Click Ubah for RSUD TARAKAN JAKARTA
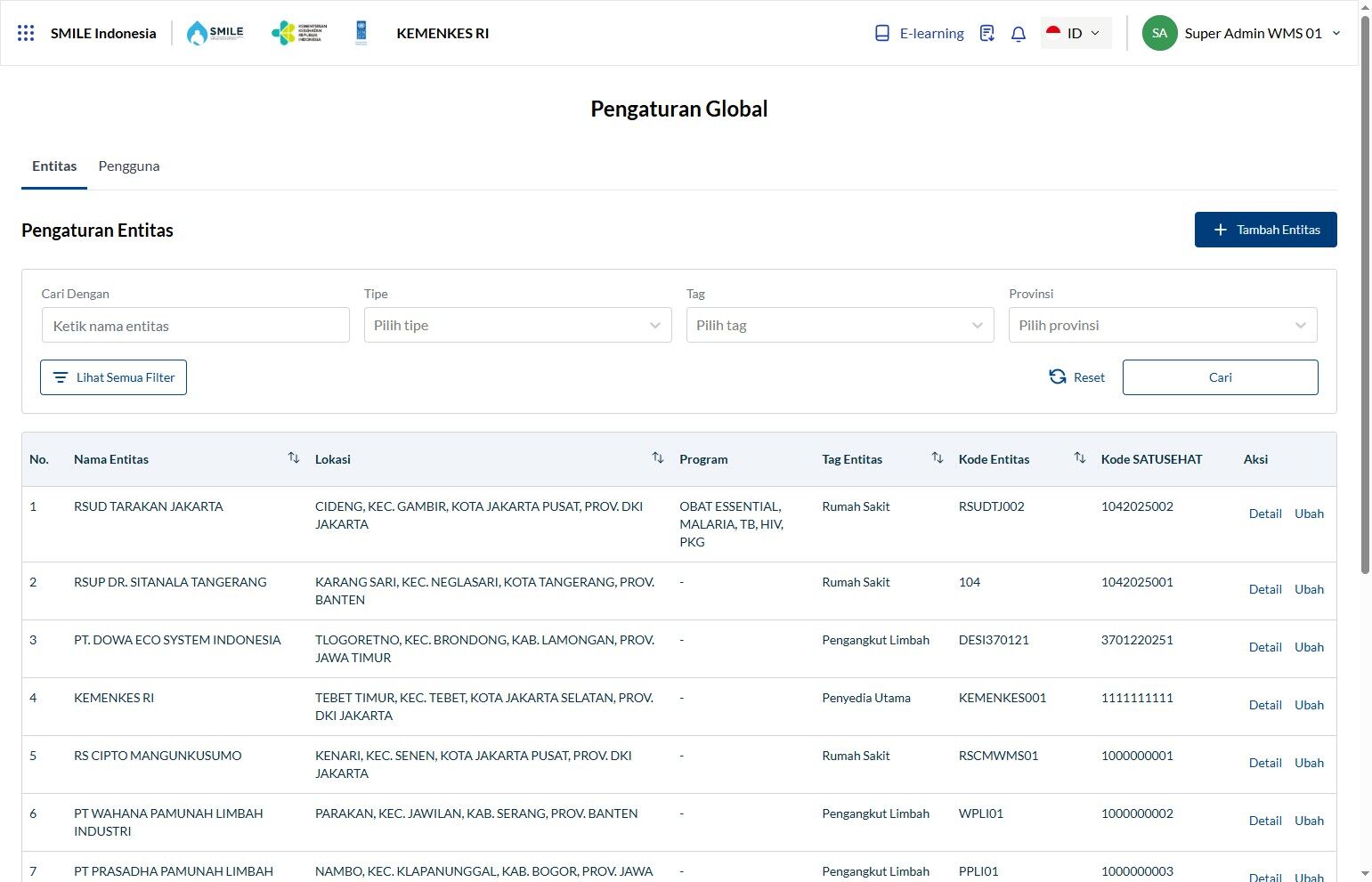Image resolution: width=1372 pixels, height=882 pixels. [x=1309, y=514]
